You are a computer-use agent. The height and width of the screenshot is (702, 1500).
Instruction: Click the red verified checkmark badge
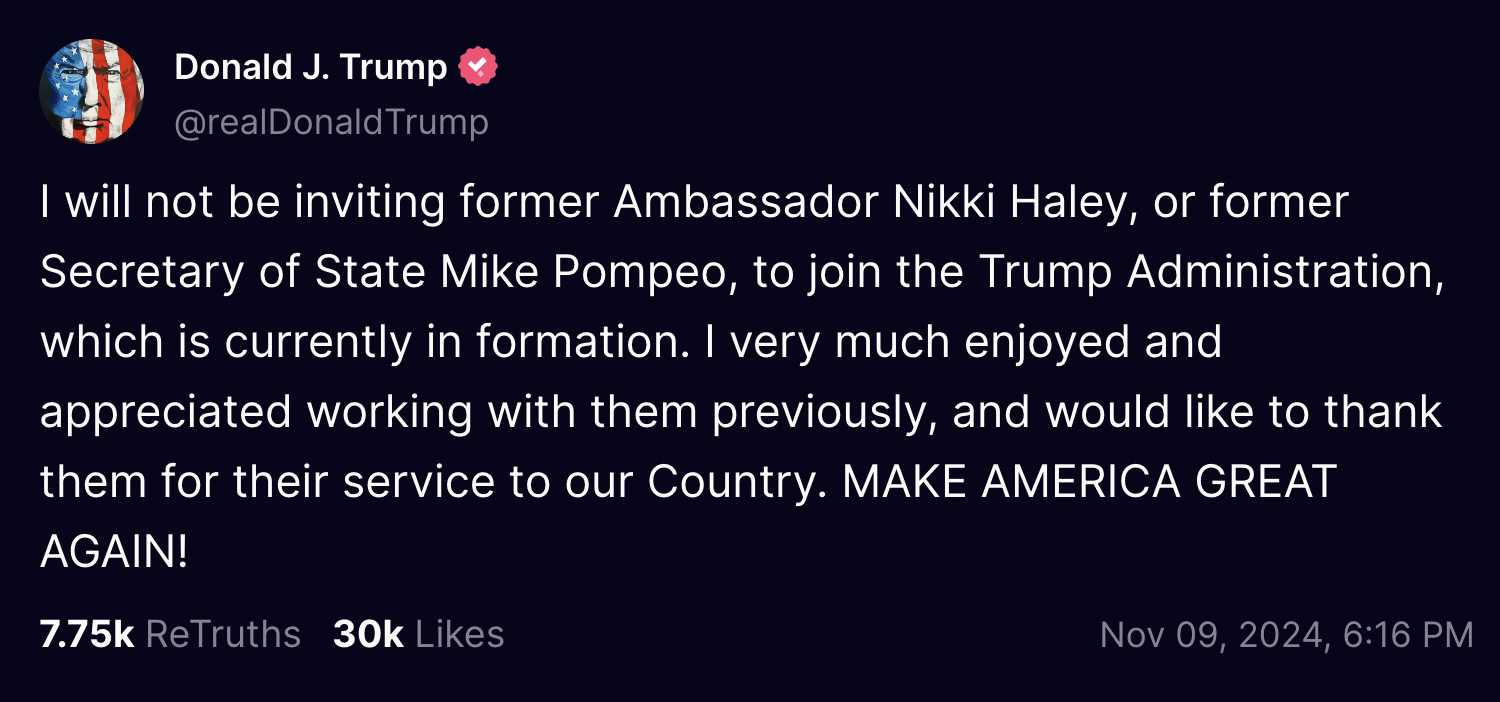coord(477,67)
